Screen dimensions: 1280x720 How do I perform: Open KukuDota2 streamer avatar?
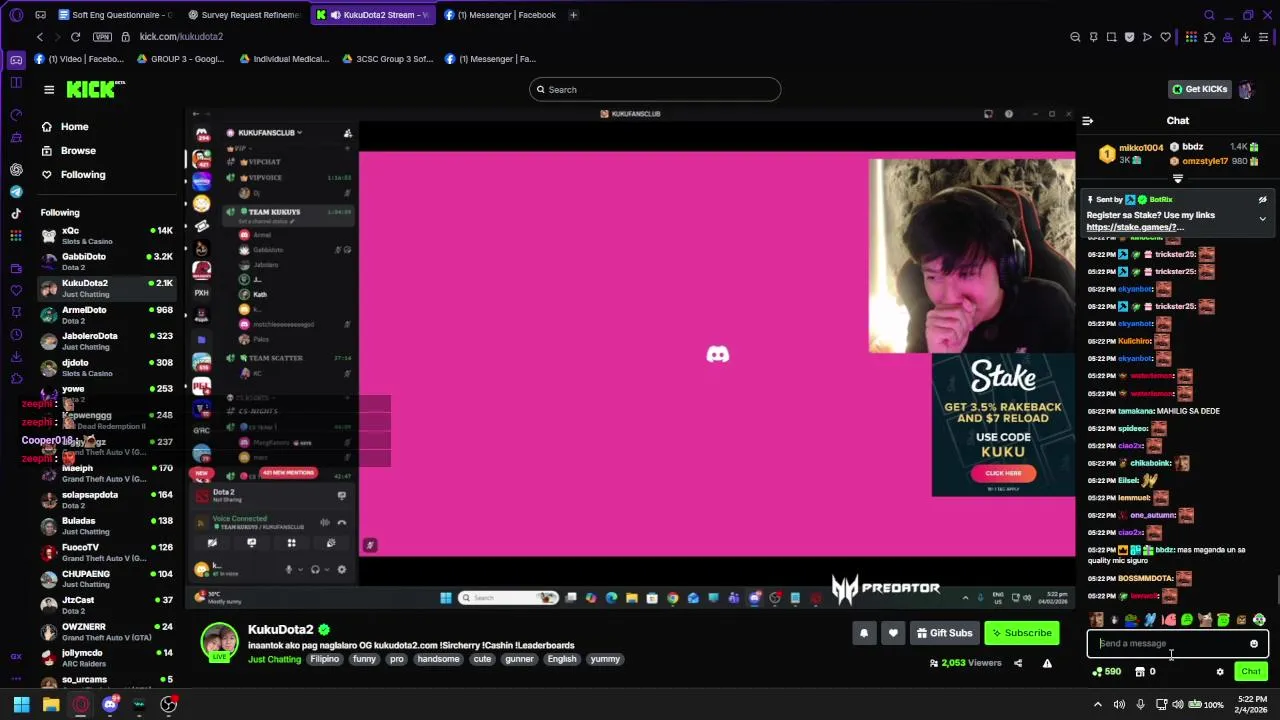pos(219,644)
